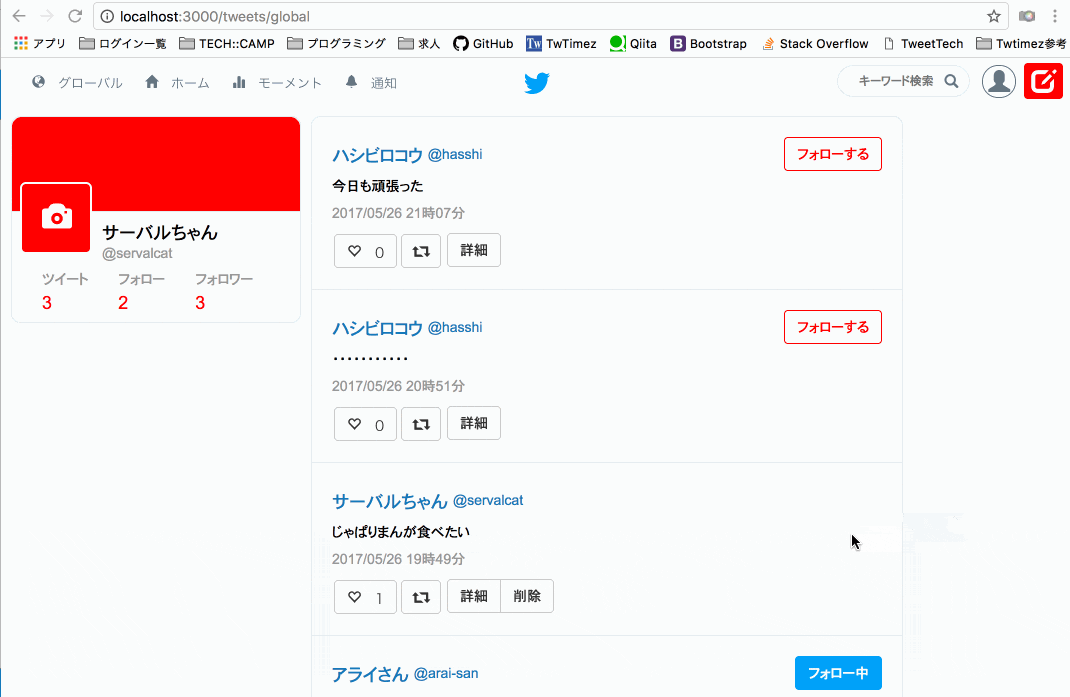The width and height of the screenshot is (1070, 697).
Task: Open the アプリ apps grid in bookmarks bar
Action: point(40,44)
